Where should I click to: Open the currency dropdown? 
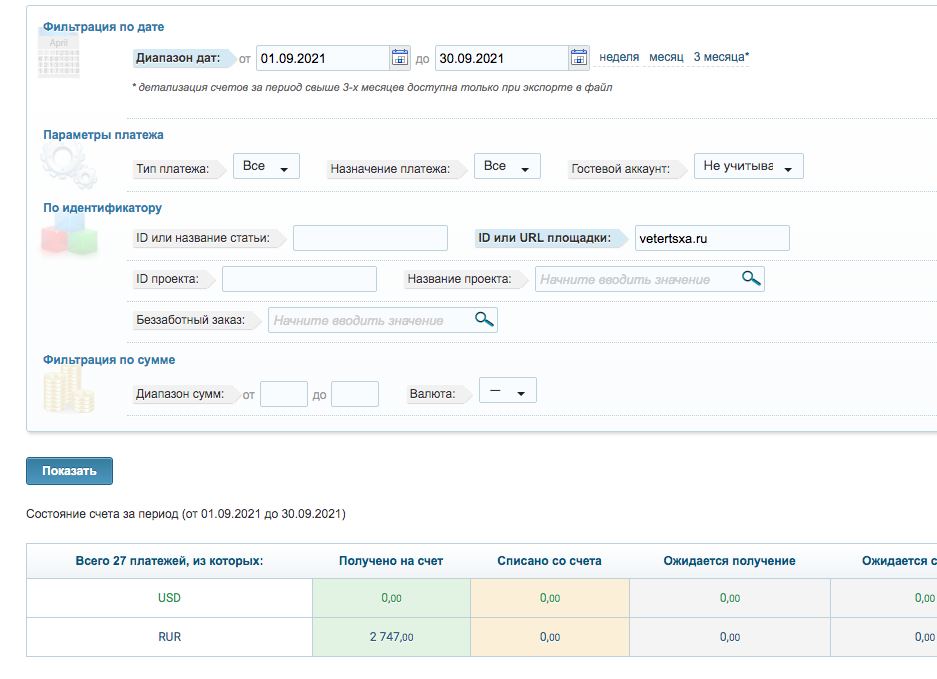(508, 391)
